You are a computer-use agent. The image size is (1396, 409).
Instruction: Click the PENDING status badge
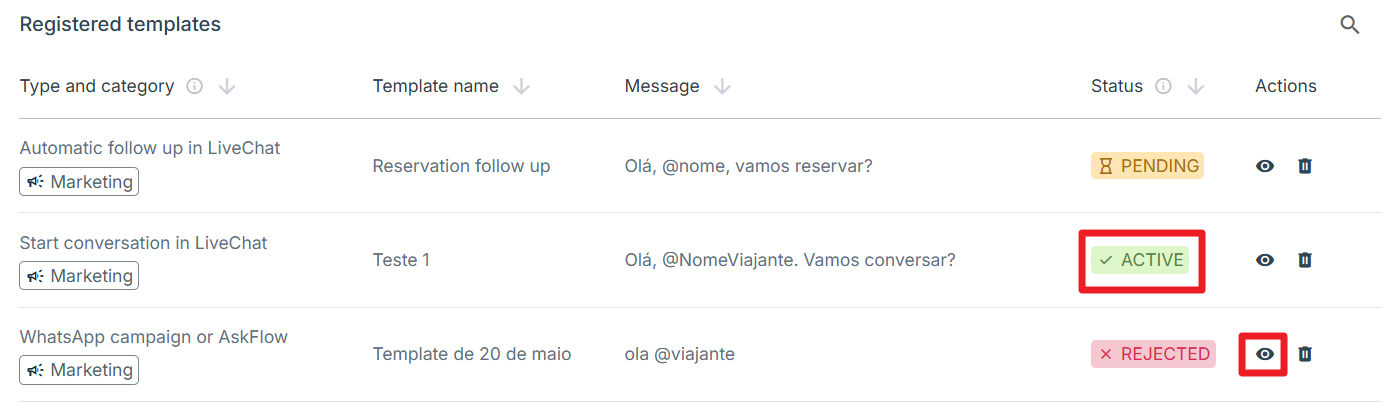[x=1147, y=166]
